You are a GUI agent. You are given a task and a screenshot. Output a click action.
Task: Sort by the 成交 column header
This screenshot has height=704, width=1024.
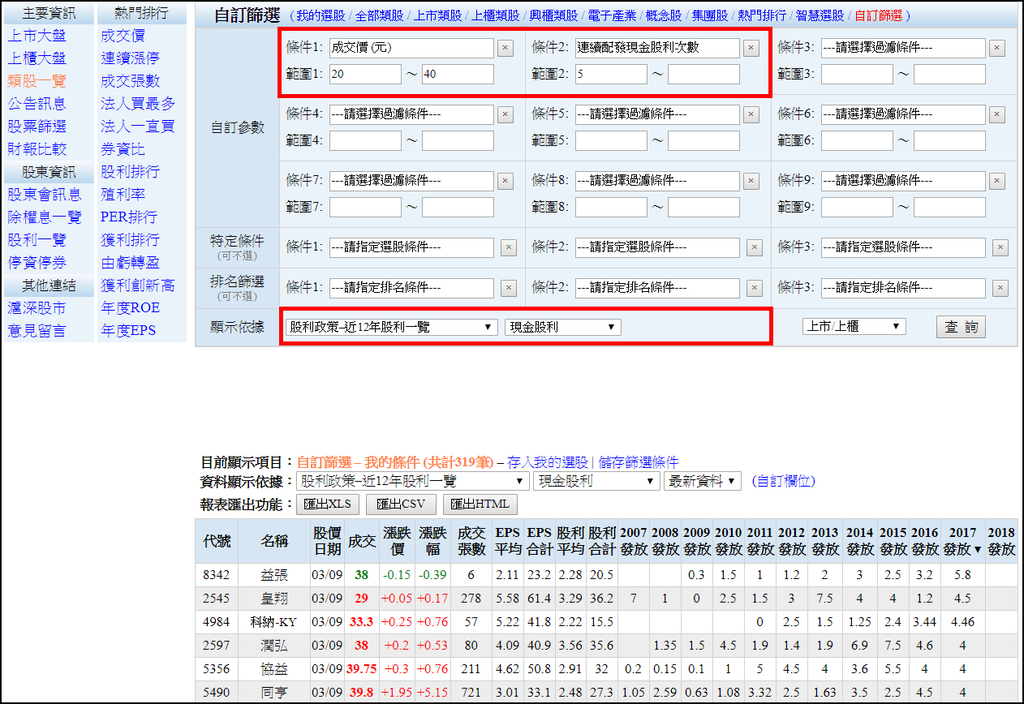click(361, 541)
